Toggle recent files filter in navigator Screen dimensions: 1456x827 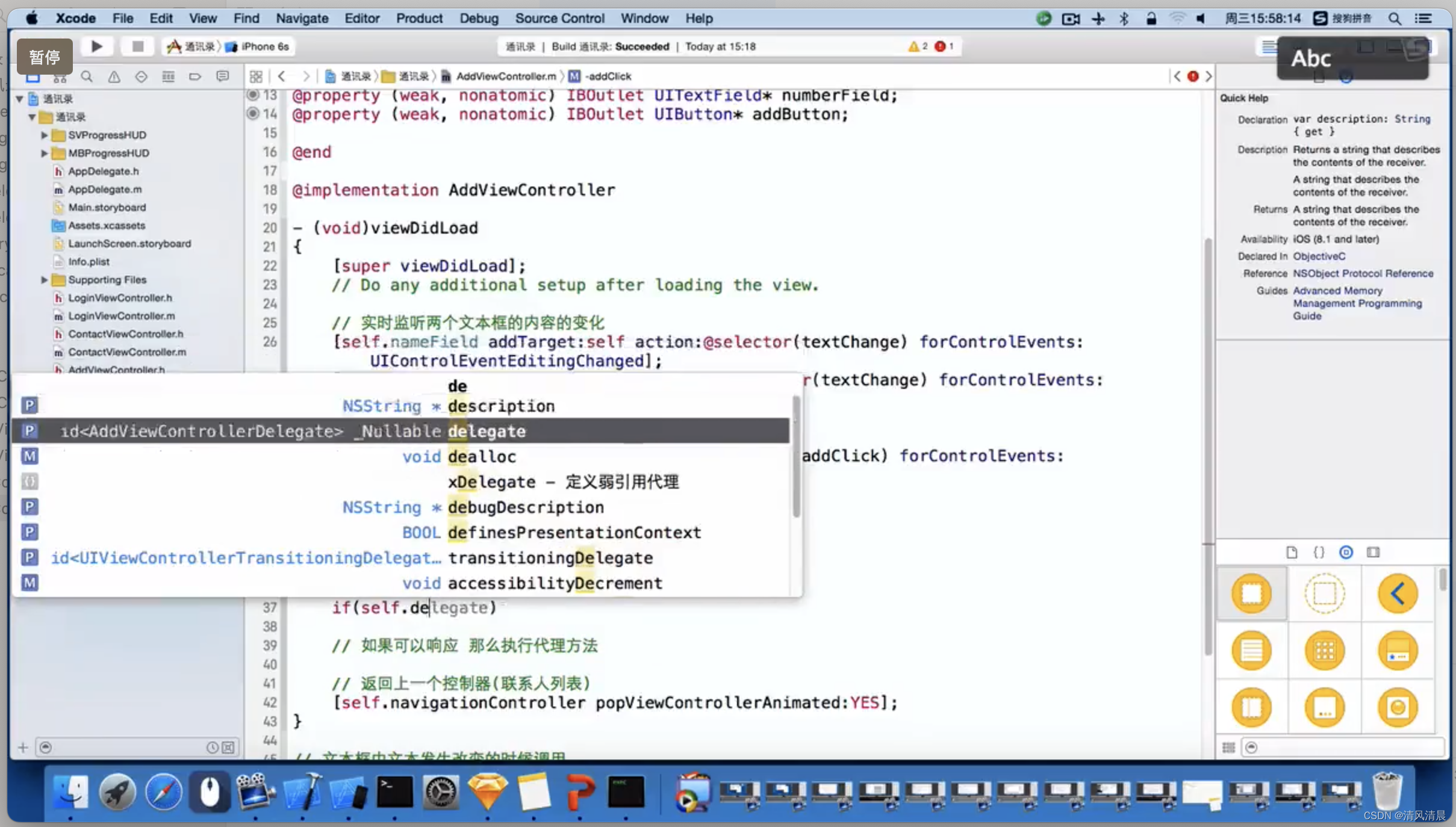coord(212,748)
